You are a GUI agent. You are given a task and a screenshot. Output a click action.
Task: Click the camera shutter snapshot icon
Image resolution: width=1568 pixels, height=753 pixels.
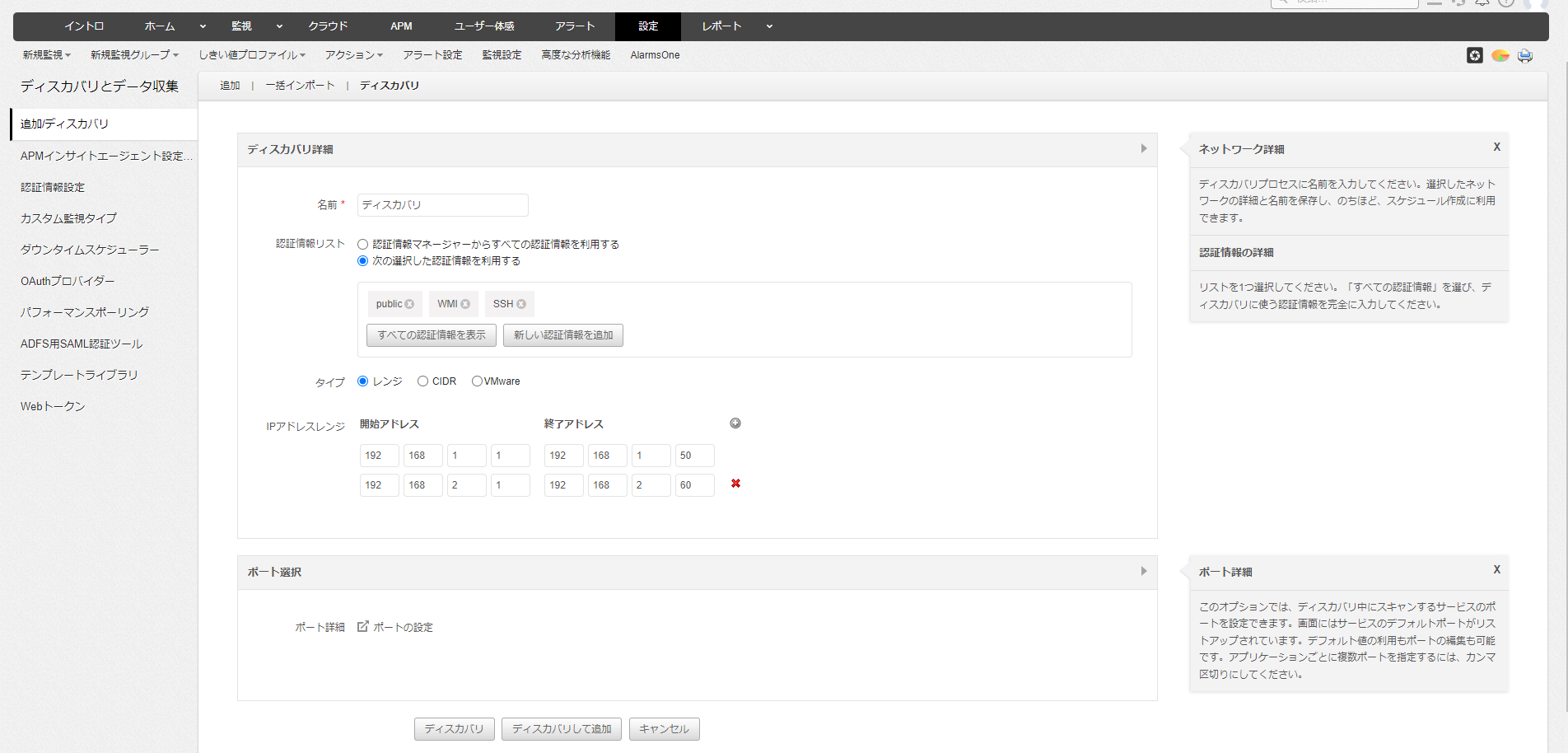[x=1475, y=55]
